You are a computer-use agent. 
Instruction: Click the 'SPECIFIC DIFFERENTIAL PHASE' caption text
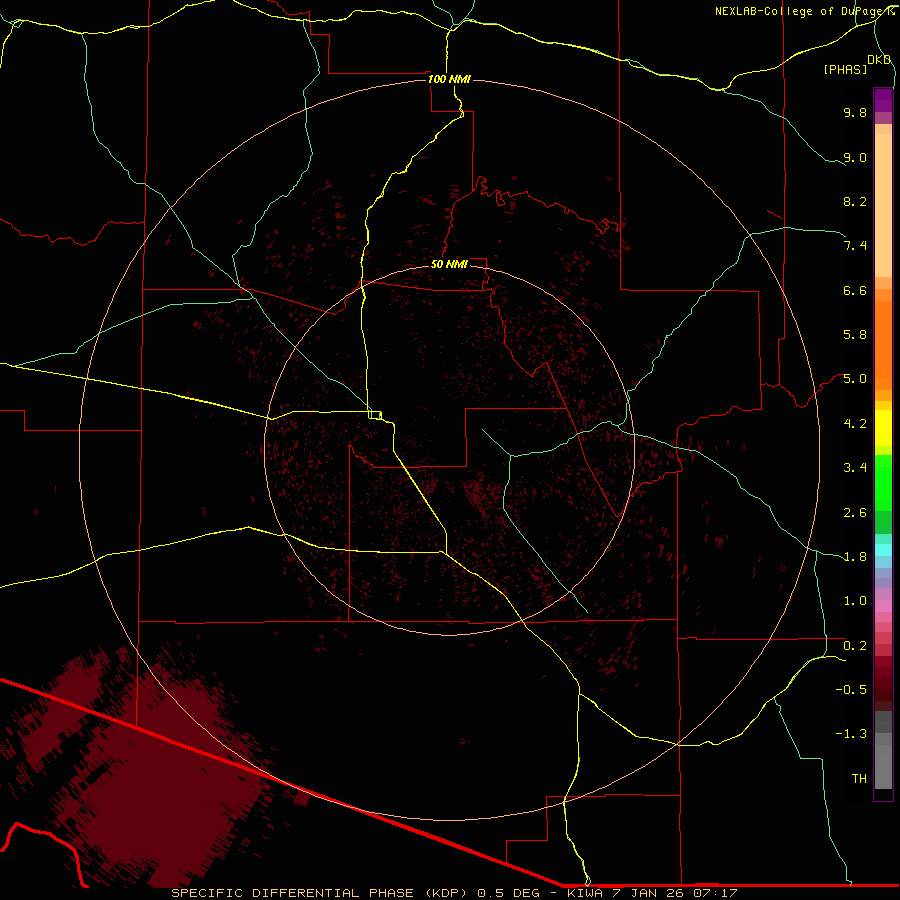(x=292, y=893)
